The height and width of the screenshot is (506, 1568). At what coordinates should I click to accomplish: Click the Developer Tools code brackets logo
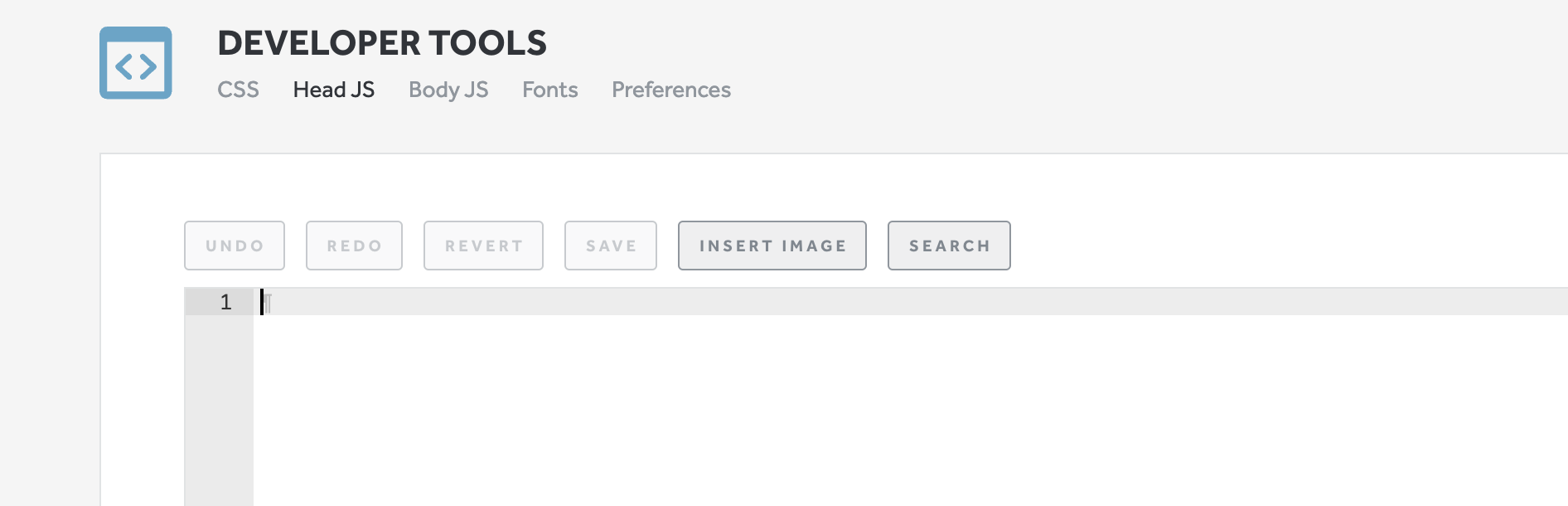coord(135,61)
